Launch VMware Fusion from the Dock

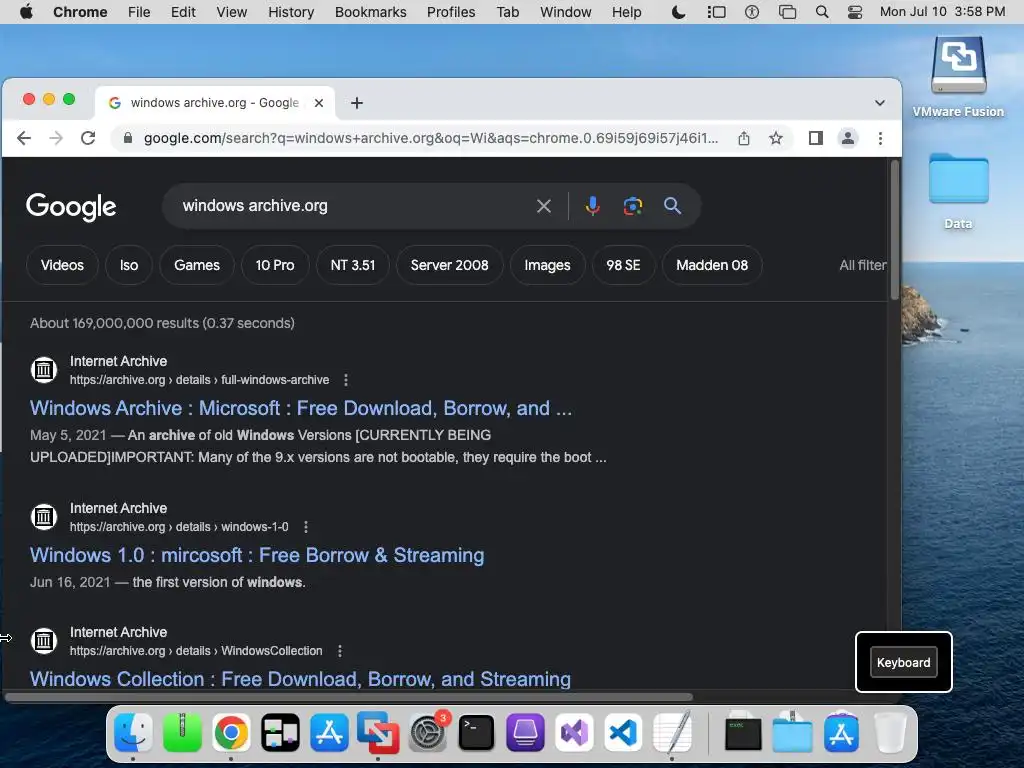click(378, 732)
